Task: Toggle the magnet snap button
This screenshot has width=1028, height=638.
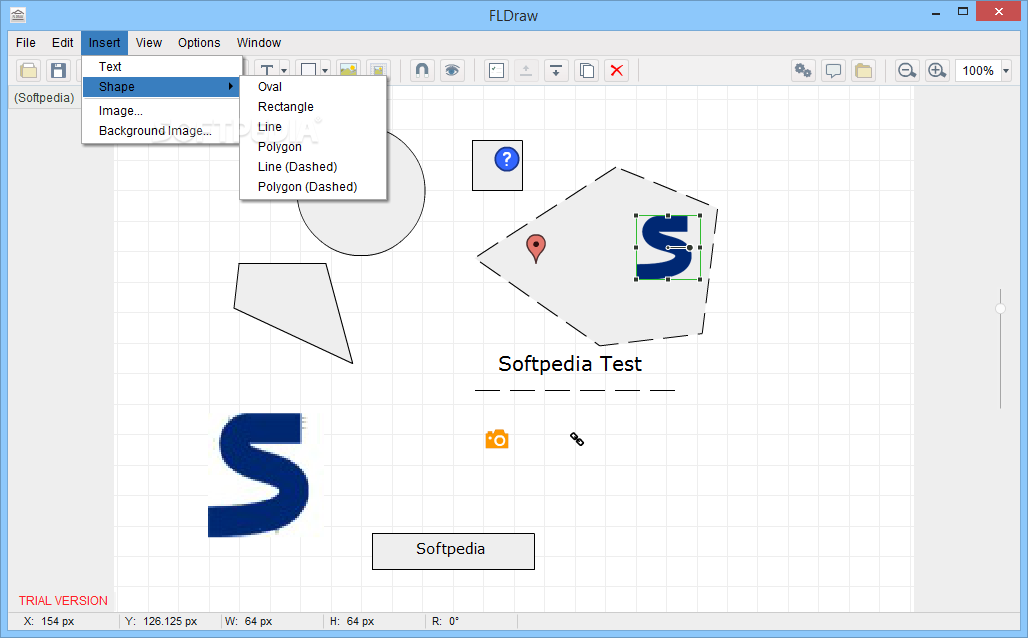Action: pos(422,71)
